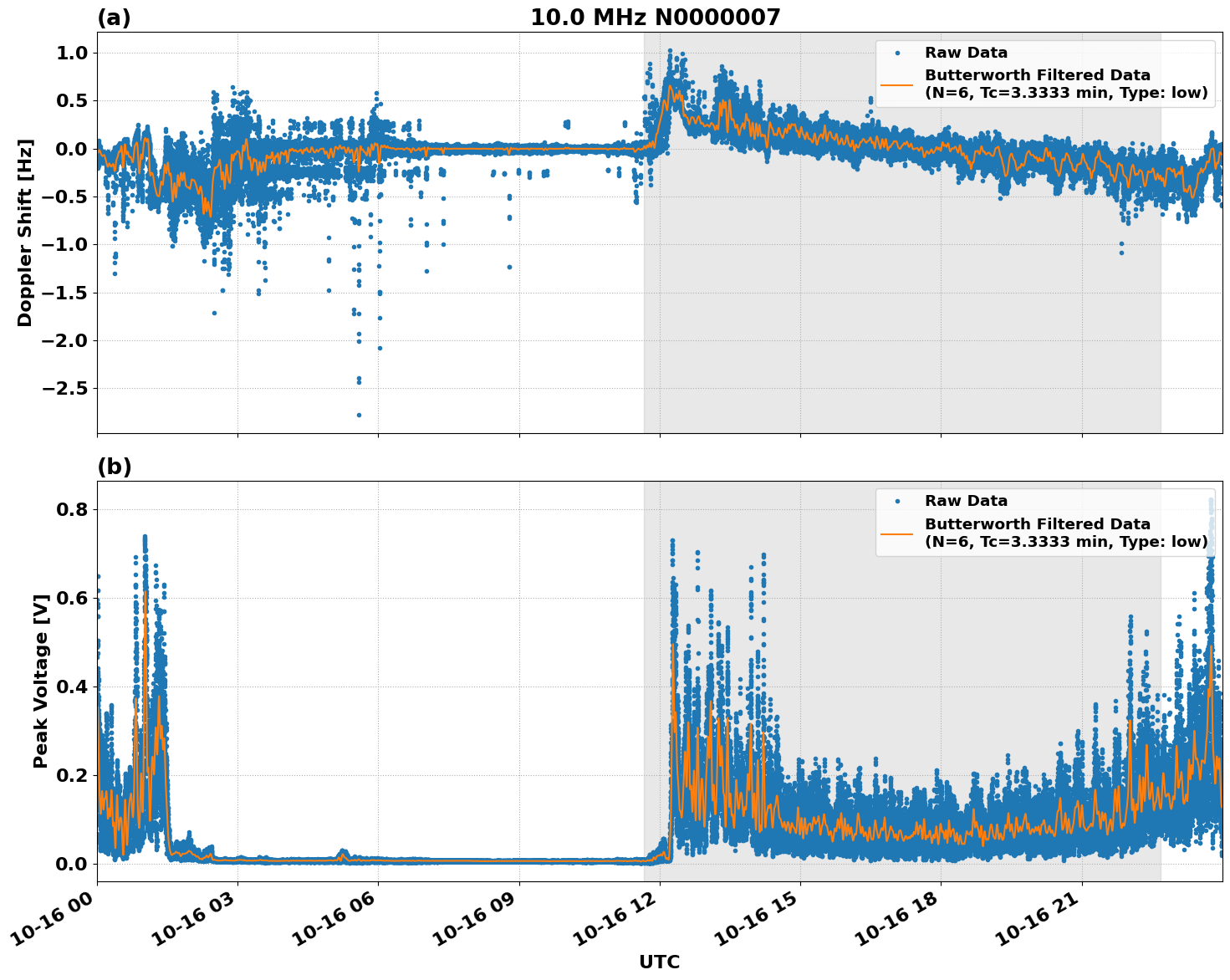Click the 'Peak Voltage [V]' y-axis label
This screenshot has width=1230, height=980.
pyautogui.click(x=41, y=681)
